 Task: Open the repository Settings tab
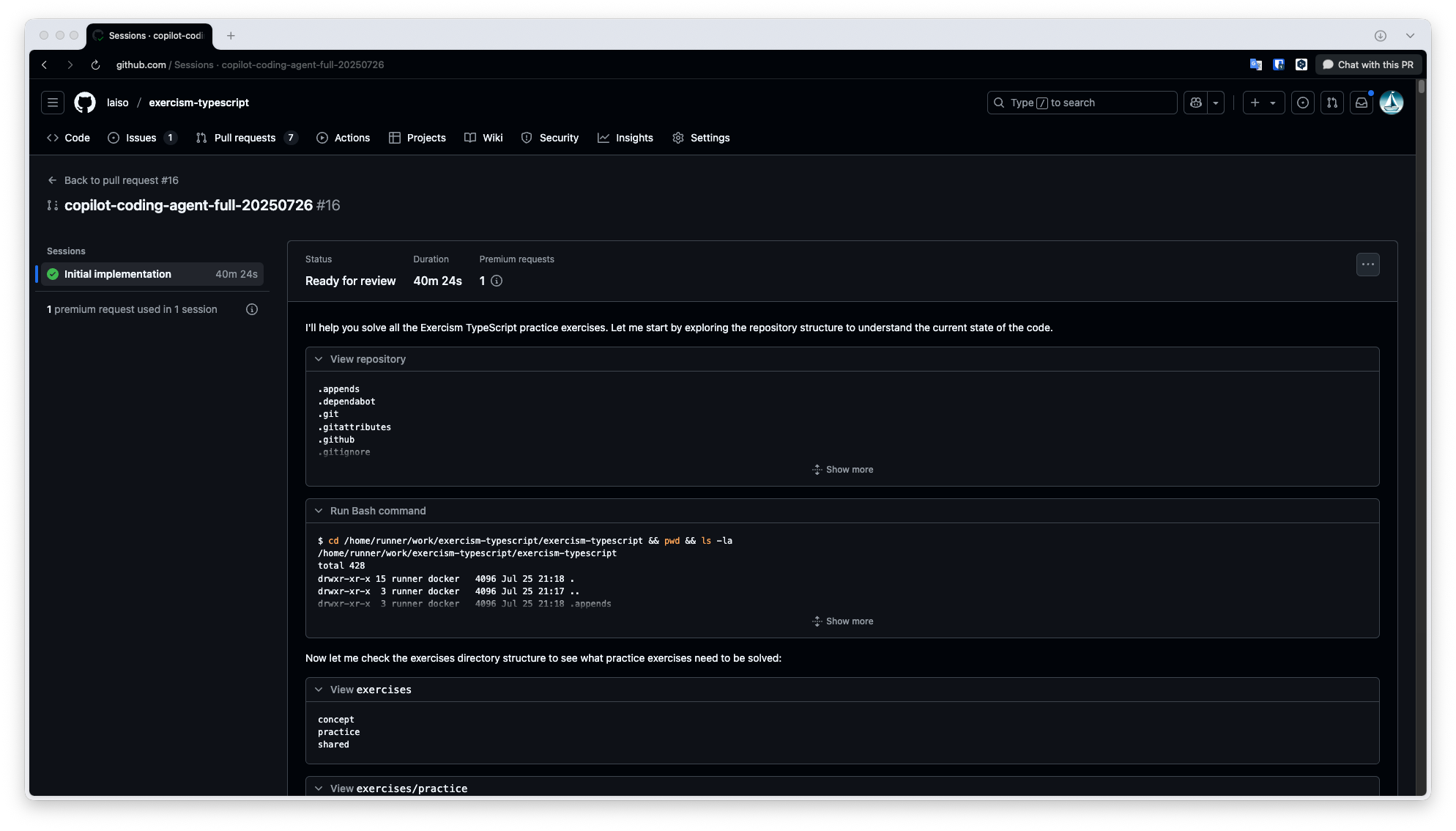pyautogui.click(x=701, y=138)
